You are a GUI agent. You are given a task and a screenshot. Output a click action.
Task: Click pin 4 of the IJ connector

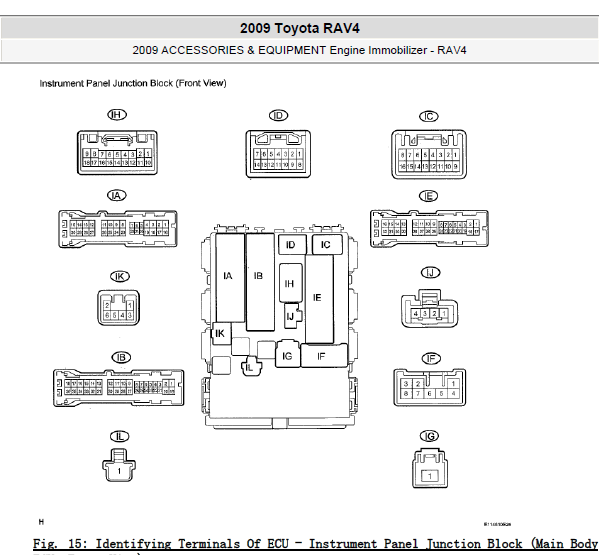pyautogui.click(x=416, y=314)
